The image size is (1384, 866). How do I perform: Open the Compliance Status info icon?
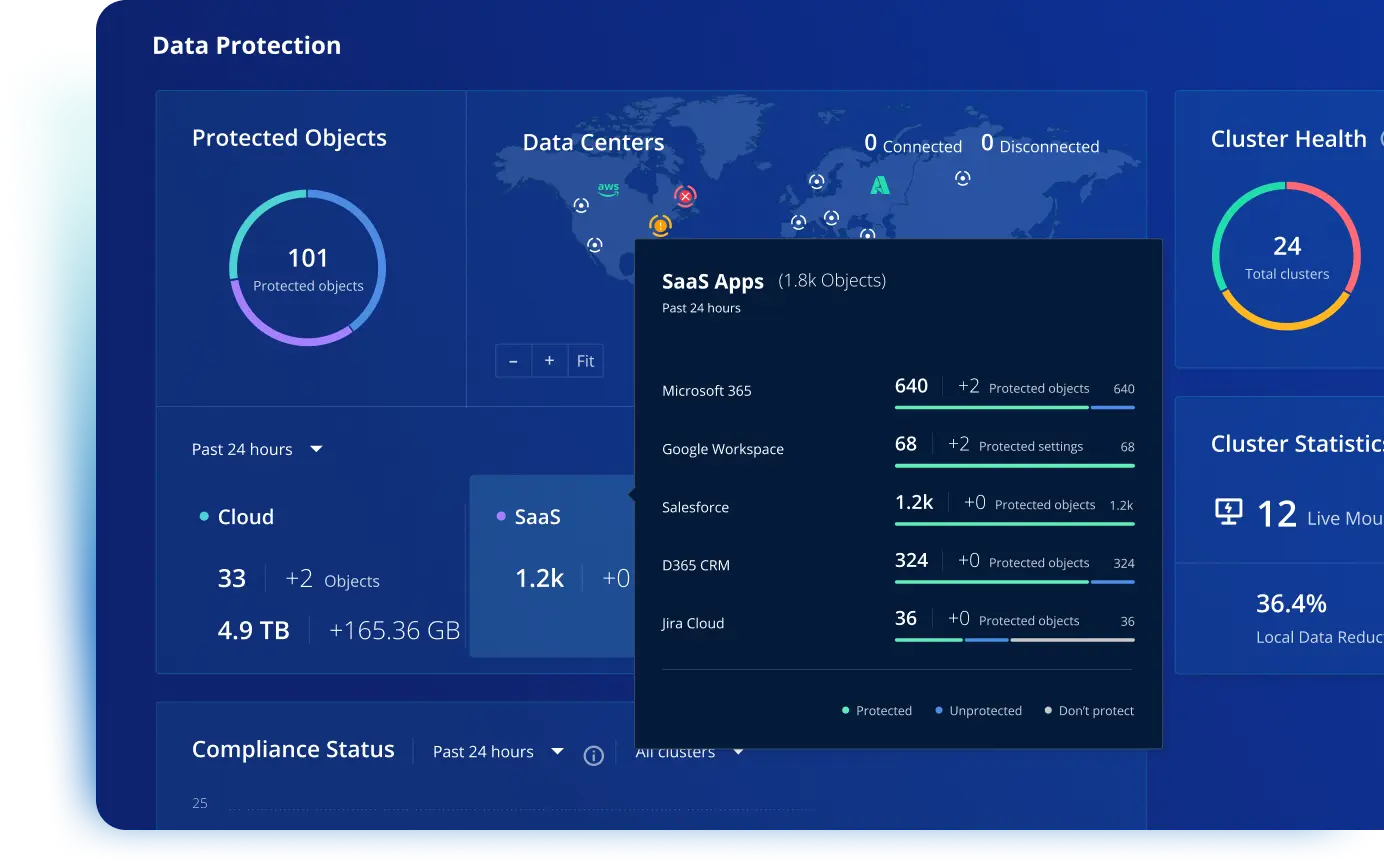pos(593,756)
